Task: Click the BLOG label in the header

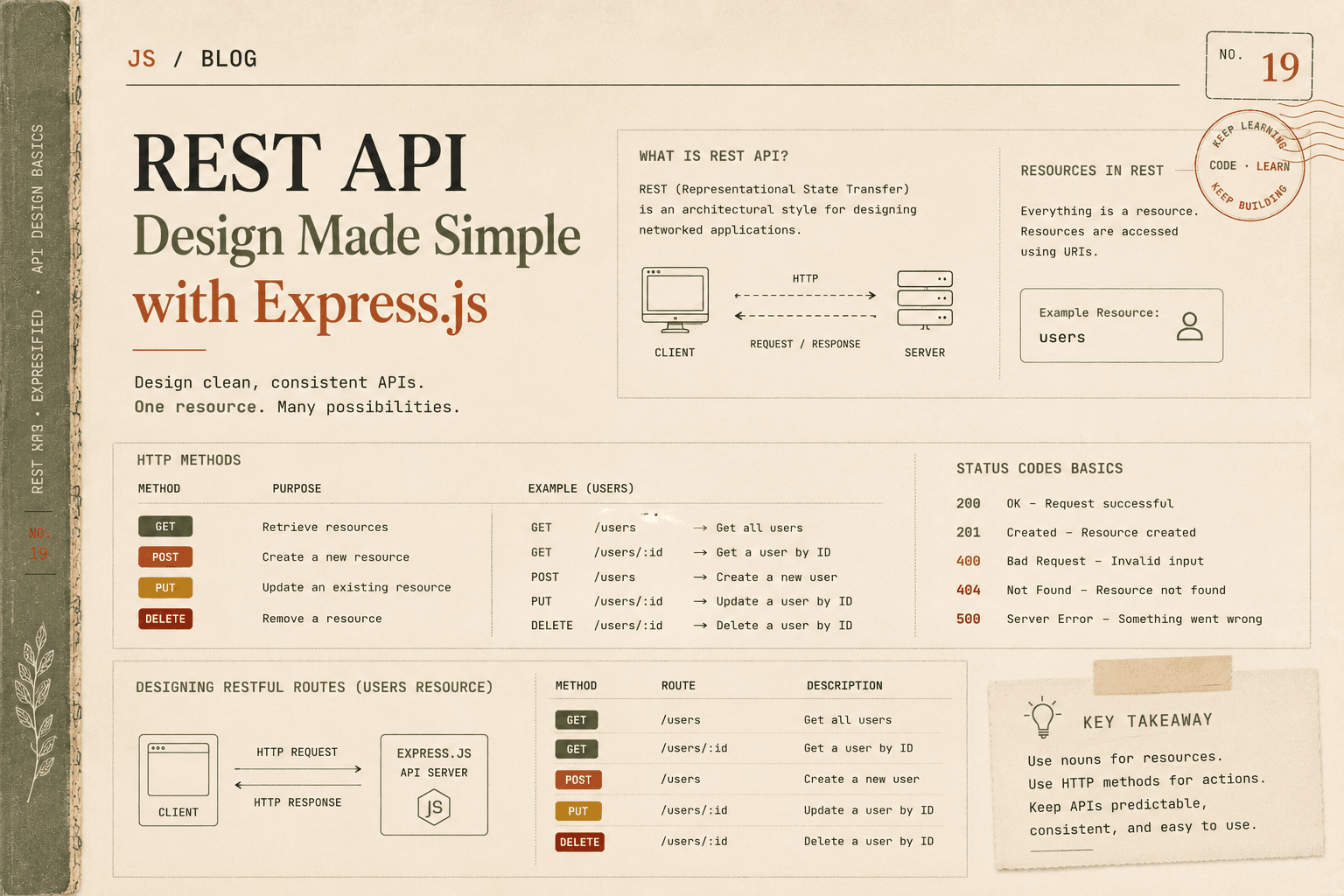Action: point(229,59)
